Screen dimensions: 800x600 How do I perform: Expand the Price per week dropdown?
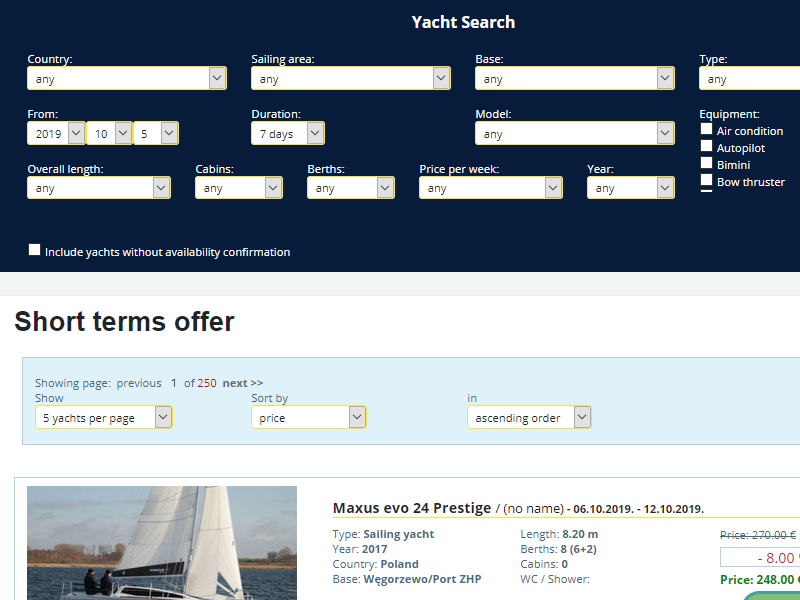[x=491, y=188]
